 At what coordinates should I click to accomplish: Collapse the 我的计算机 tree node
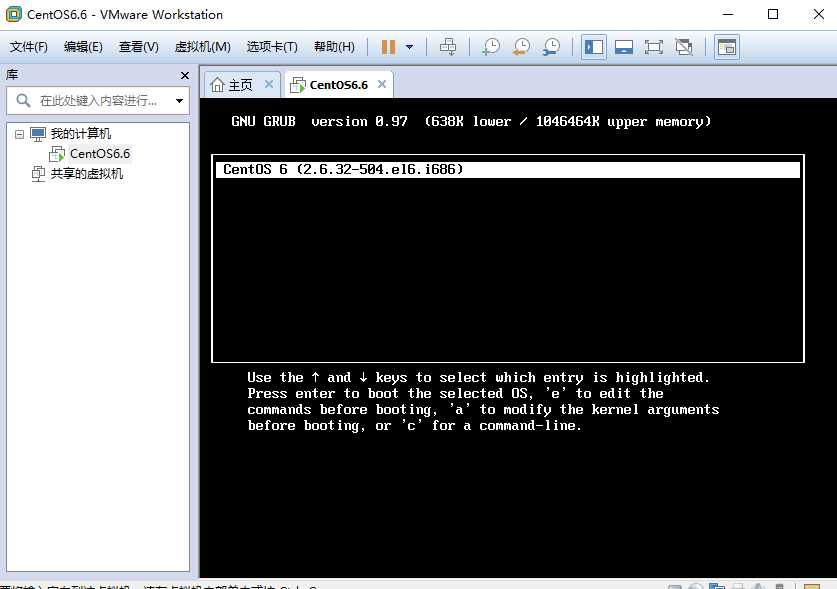pos(19,134)
